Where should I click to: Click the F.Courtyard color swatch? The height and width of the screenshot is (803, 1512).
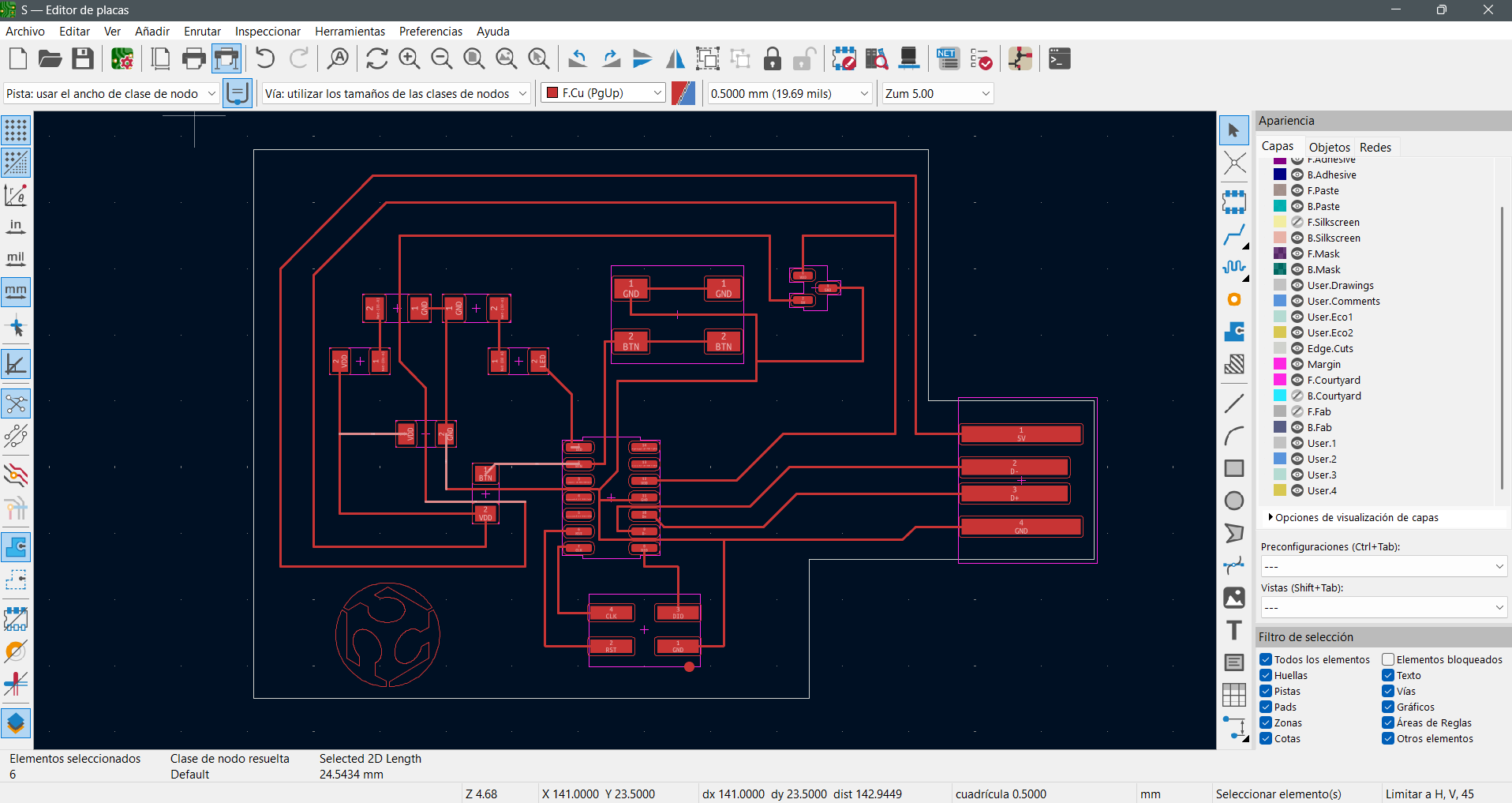(1280, 380)
